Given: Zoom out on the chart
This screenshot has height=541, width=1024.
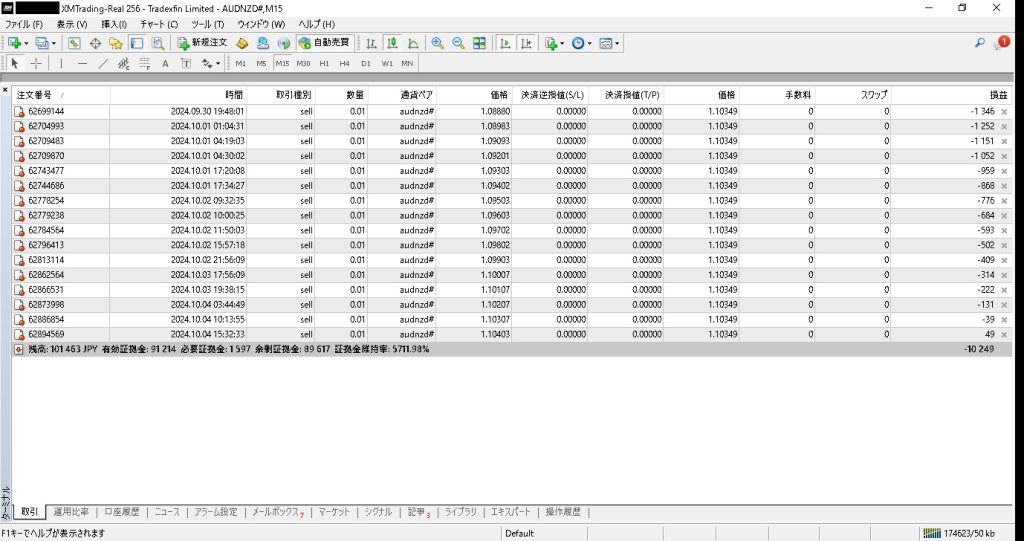Looking at the screenshot, I should 458,43.
